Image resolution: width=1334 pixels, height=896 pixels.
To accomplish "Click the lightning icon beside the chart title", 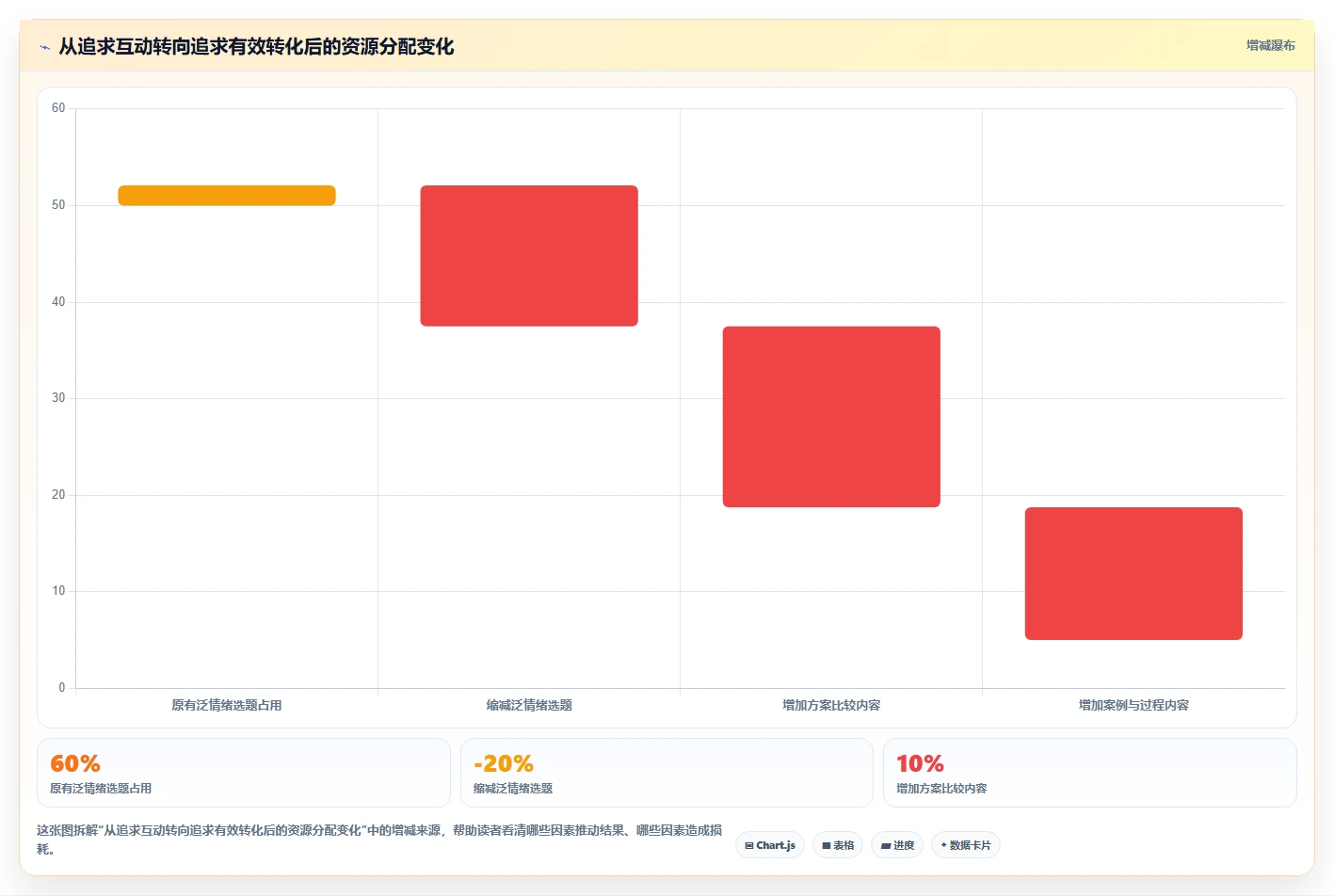I will tap(44, 47).
